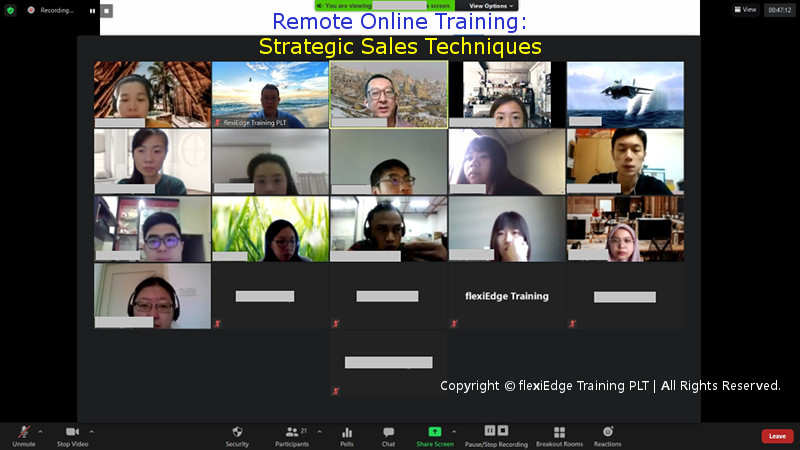Screen dimensions: 800x450
Task: Open the View layout menu
Action: pos(745,10)
